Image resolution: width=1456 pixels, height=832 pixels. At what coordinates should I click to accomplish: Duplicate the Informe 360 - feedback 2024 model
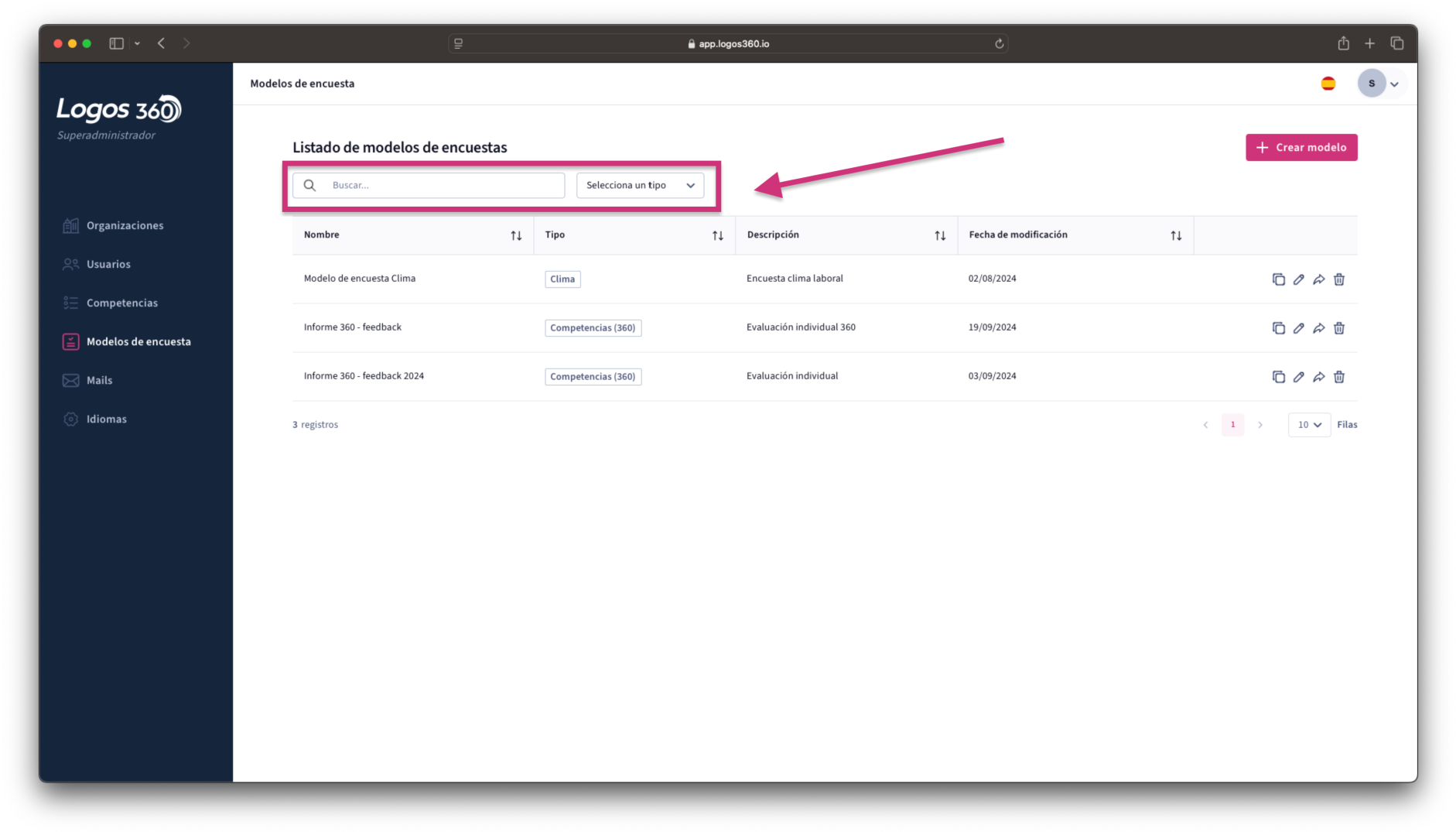[1278, 377]
